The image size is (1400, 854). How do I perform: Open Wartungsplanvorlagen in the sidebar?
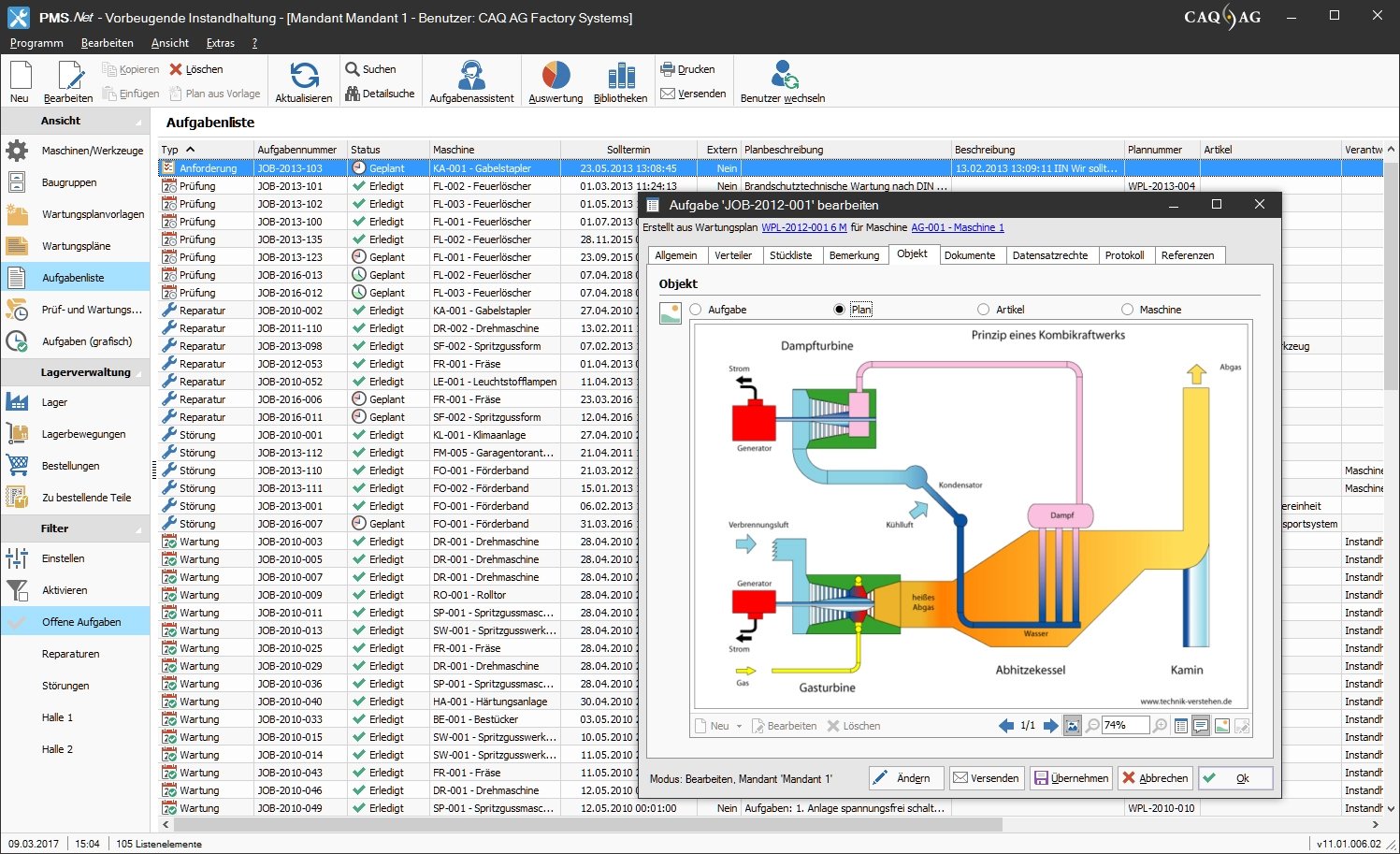click(x=75, y=214)
